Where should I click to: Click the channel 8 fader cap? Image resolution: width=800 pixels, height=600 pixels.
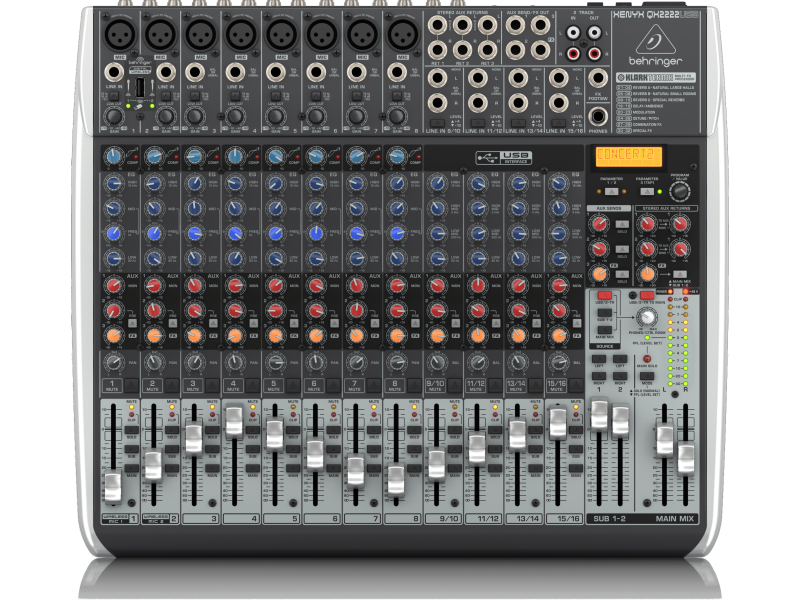coord(396,481)
